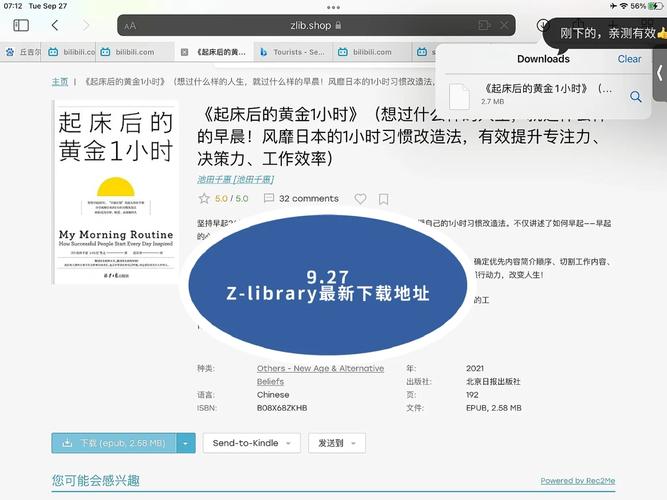The image size is (667, 500).
Task: Expand the side handle chevron
Action: point(660,73)
